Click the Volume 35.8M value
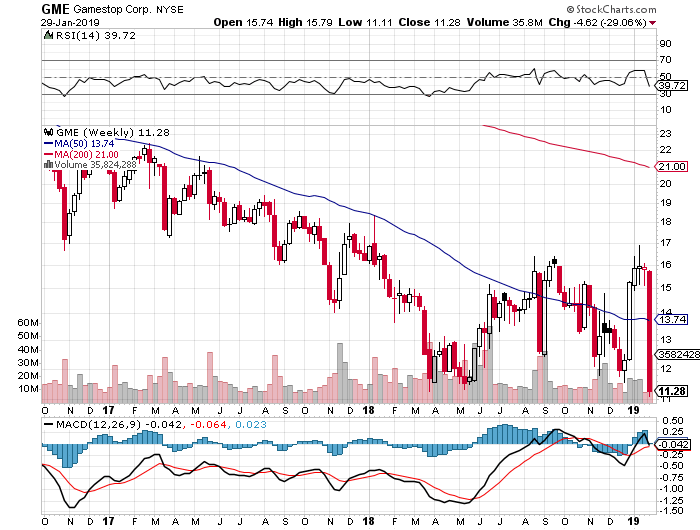The image size is (700, 530). click(504, 22)
